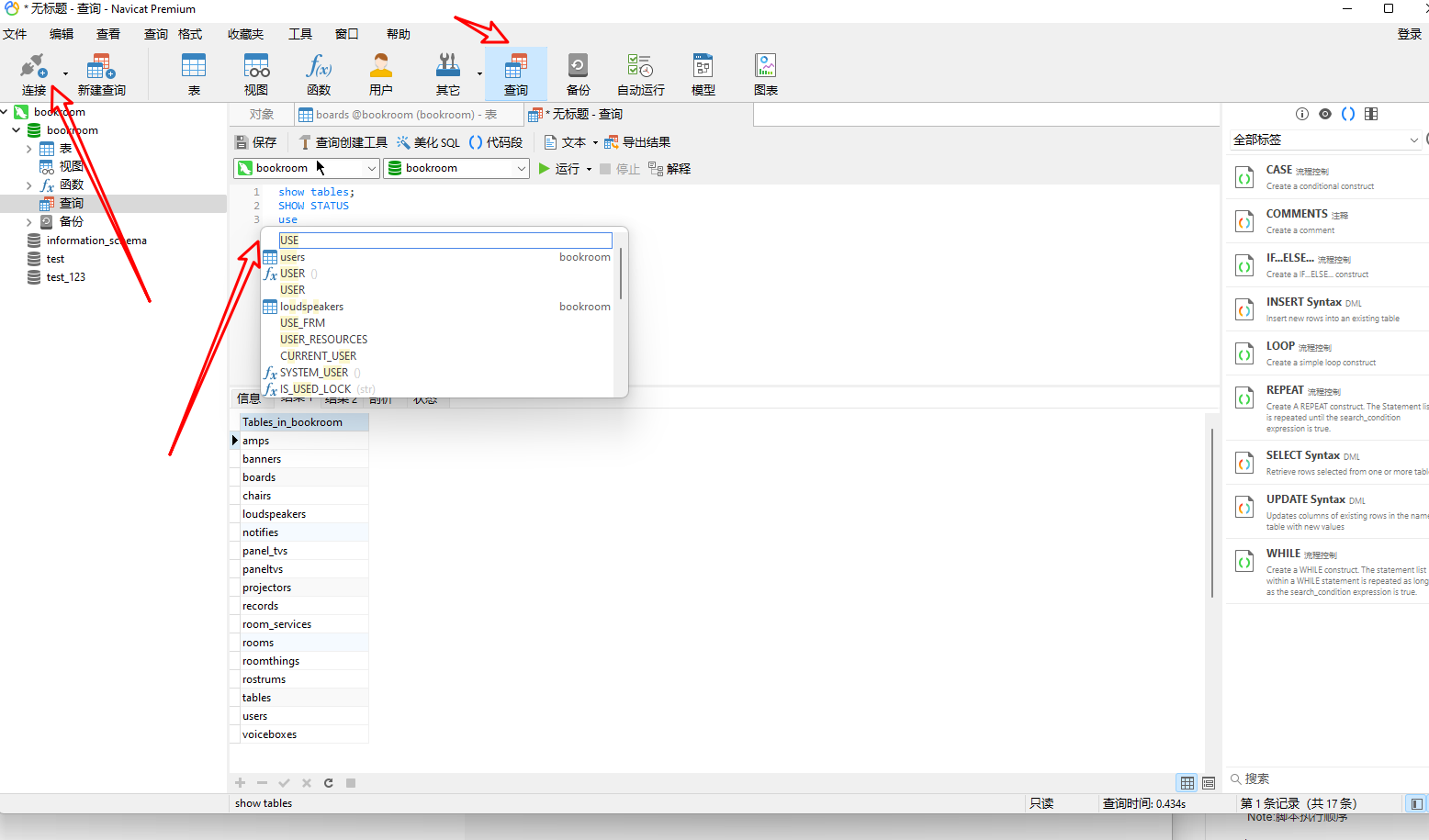The height and width of the screenshot is (840, 1429).
Task: Toggle the eye preview icon in snippet panel
Action: click(x=1324, y=113)
